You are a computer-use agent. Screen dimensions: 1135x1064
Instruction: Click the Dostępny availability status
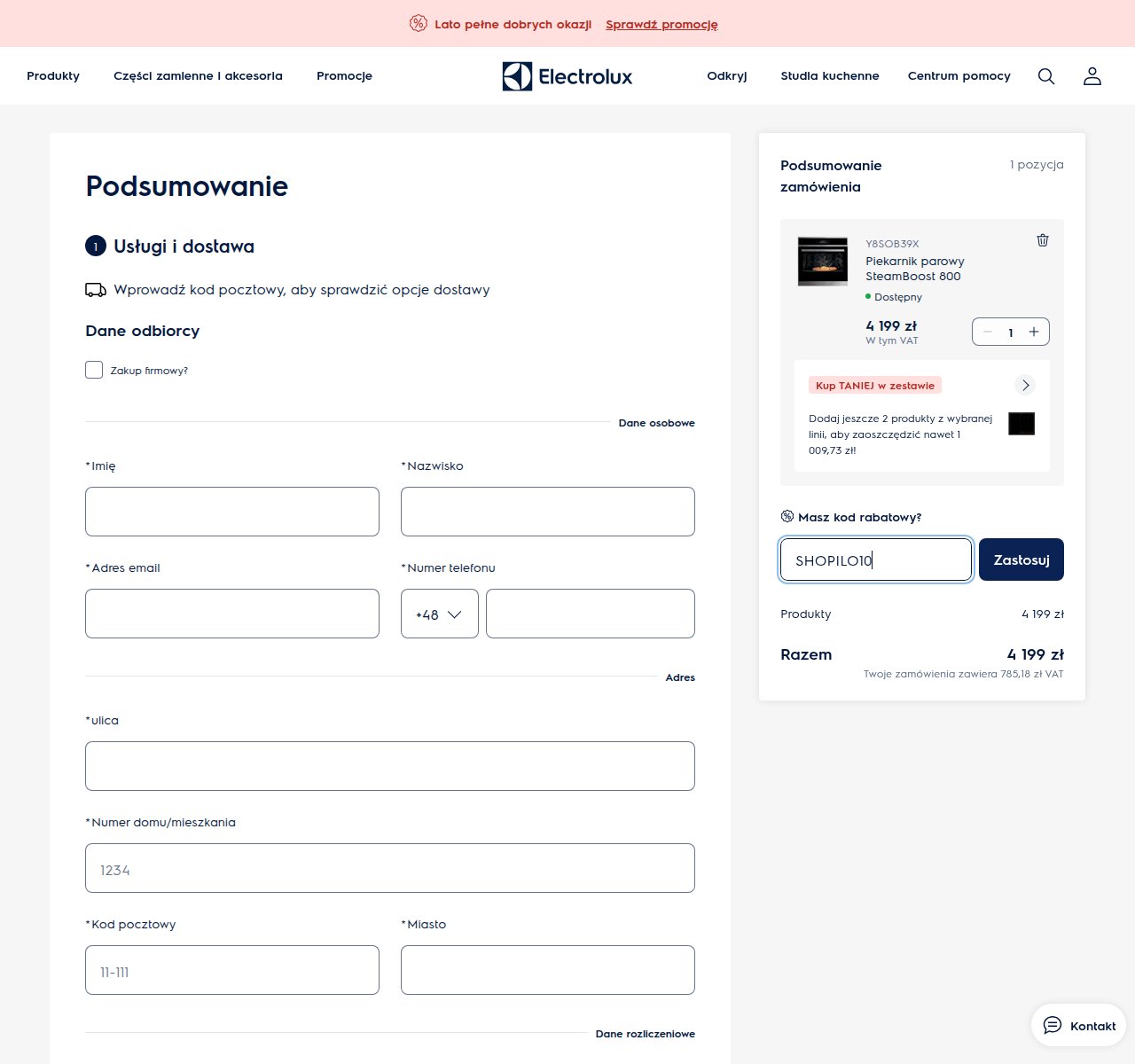[x=894, y=297]
